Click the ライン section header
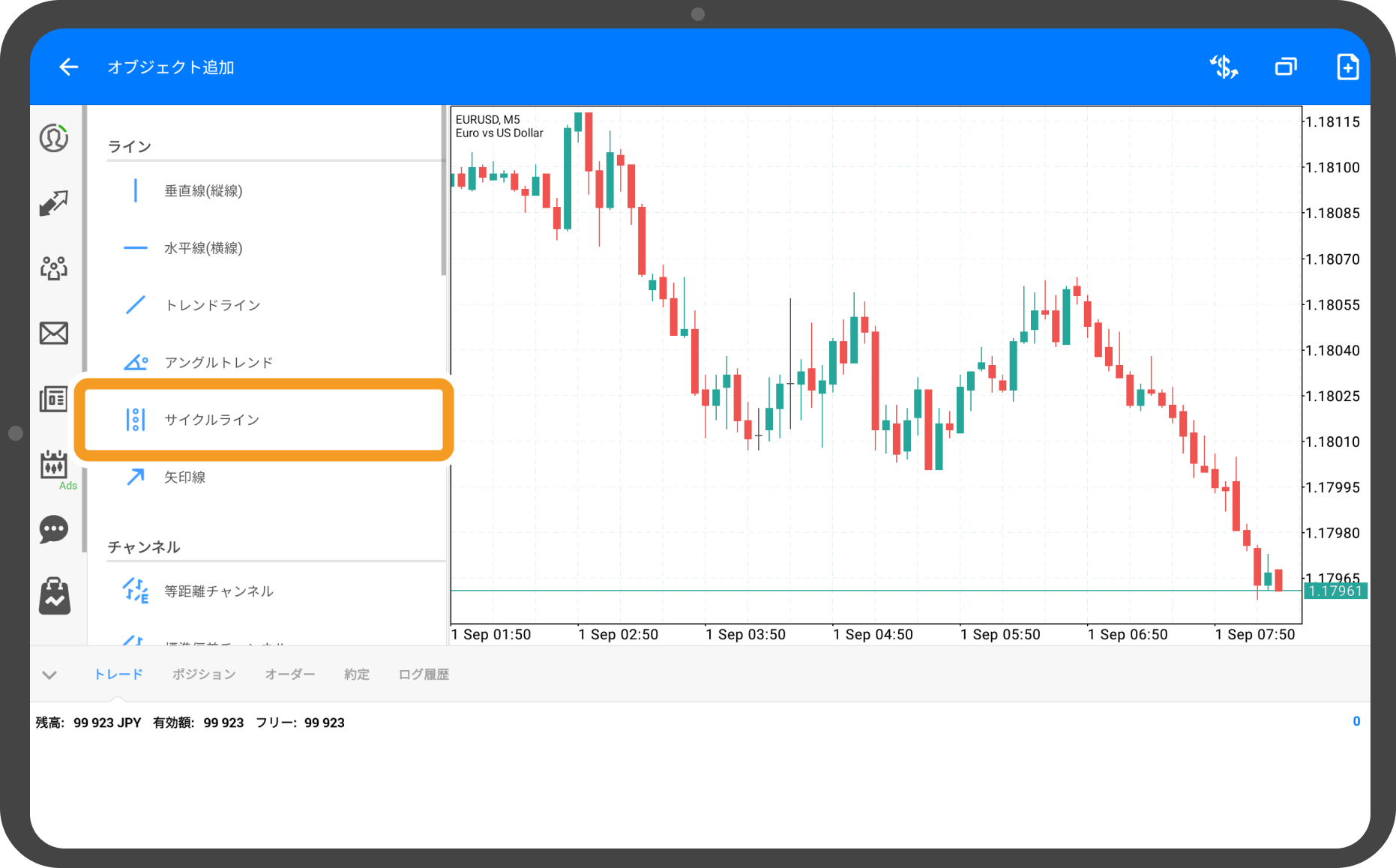The image size is (1396, 868). [x=130, y=146]
